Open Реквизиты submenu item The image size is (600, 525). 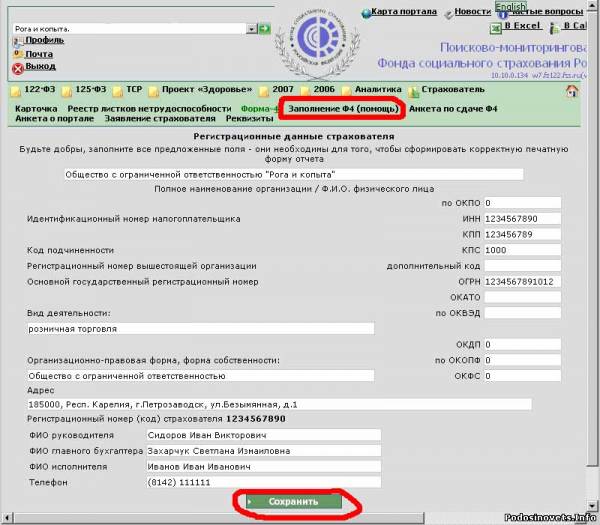pyautogui.click(x=249, y=119)
